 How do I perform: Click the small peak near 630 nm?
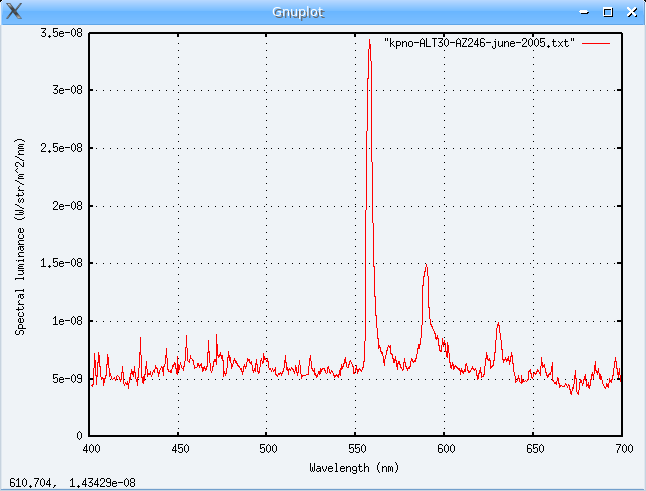pos(497,323)
